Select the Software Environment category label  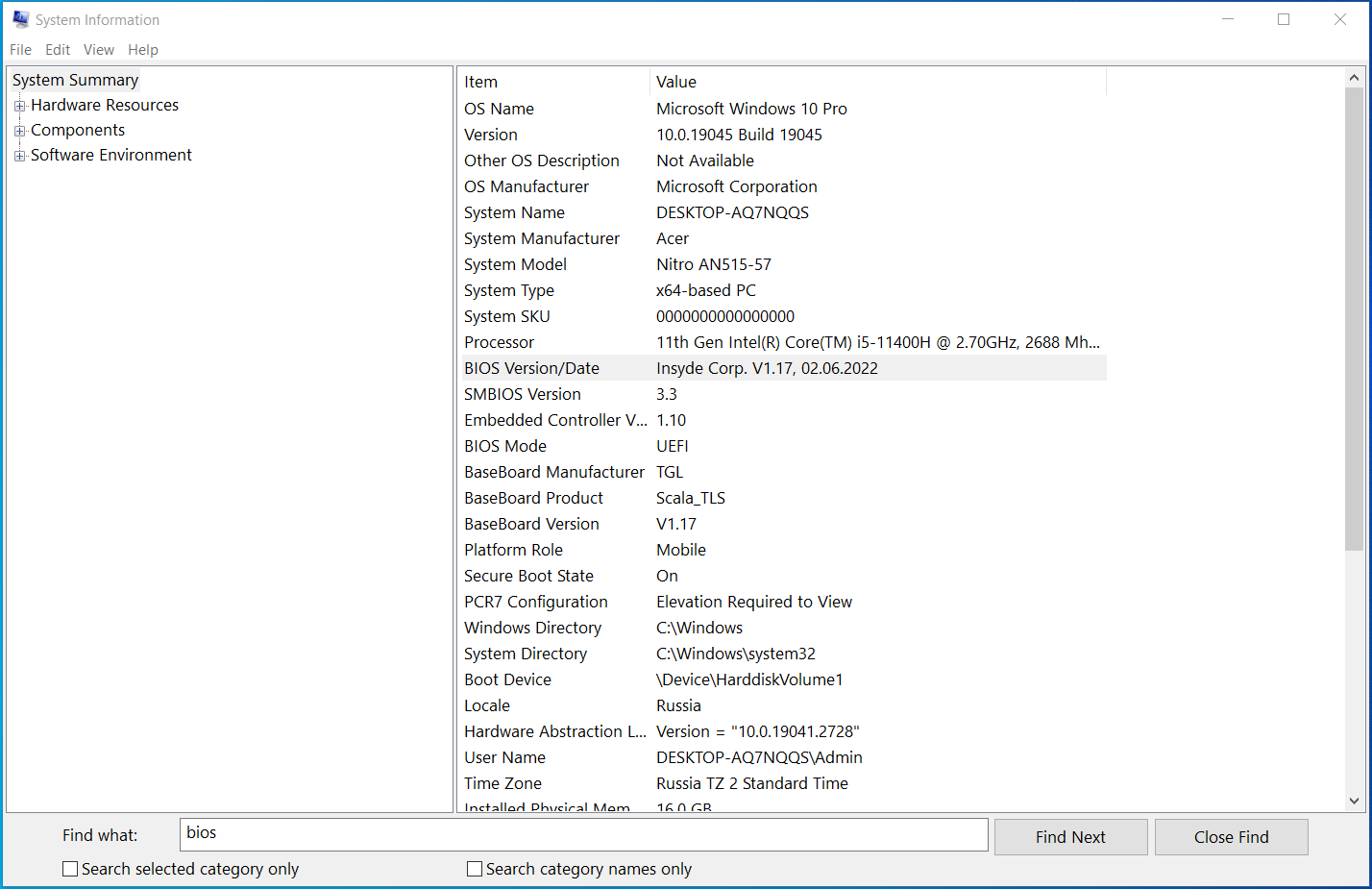[x=111, y=155]
